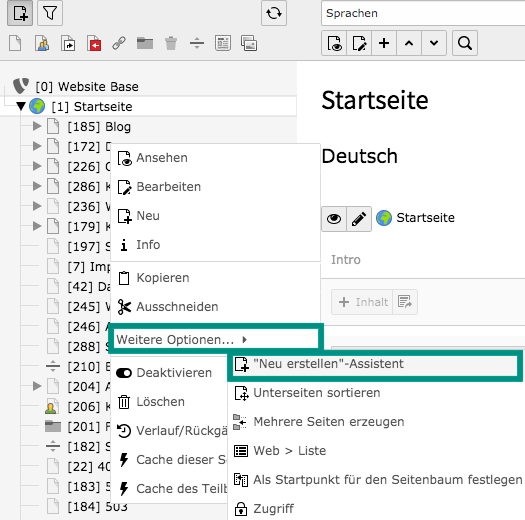Open the Sprachen dropdown

pos(423,13)
